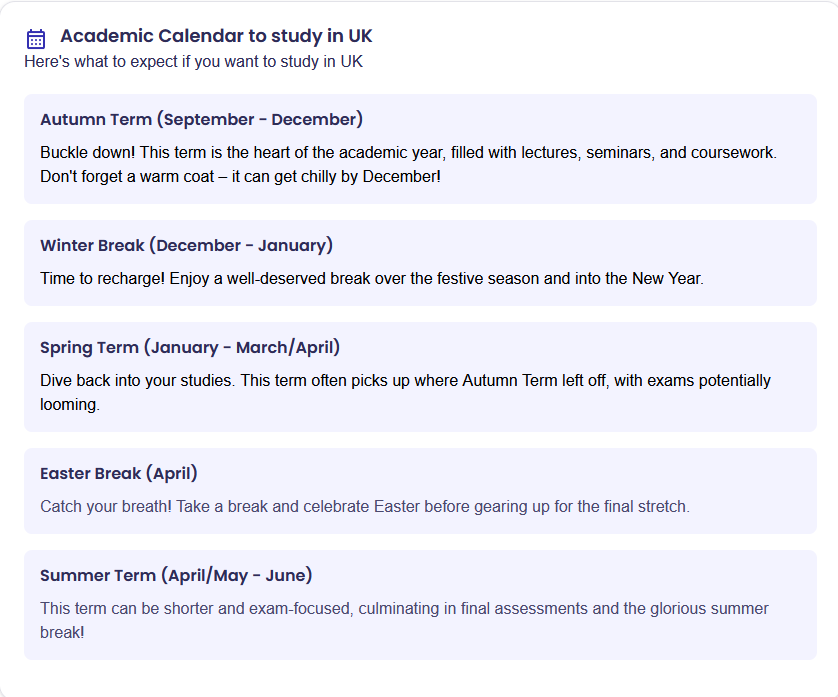
Task: Click the Autumn Term description about lectures and seminars
Action: tap(408, 164)
